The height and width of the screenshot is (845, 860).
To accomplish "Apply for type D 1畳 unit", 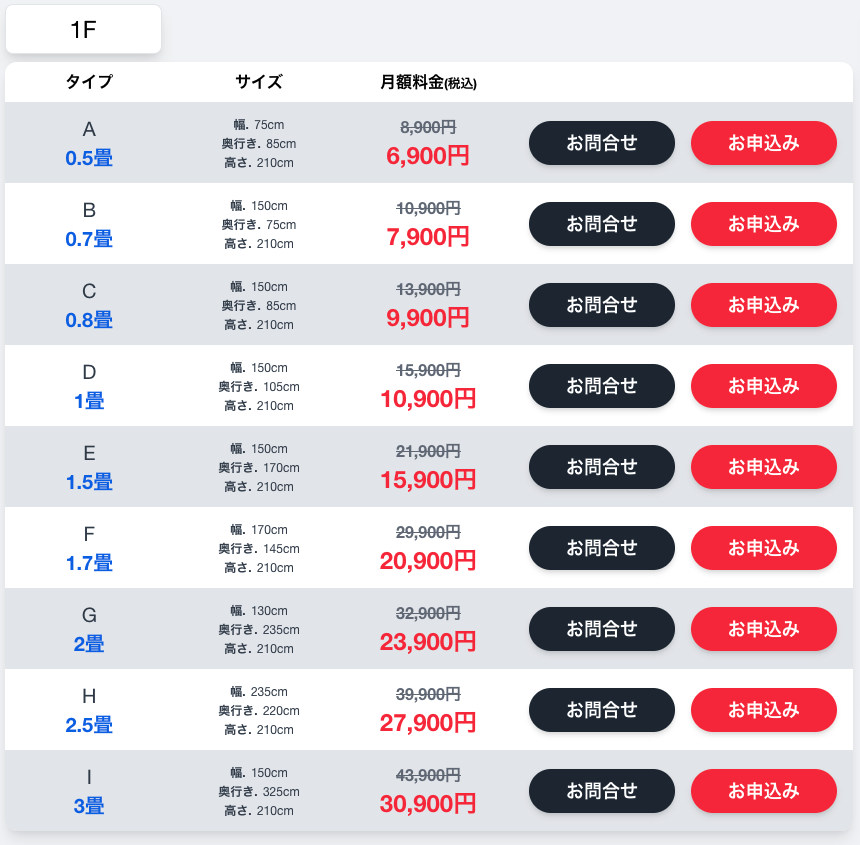I will pos(763,385).
